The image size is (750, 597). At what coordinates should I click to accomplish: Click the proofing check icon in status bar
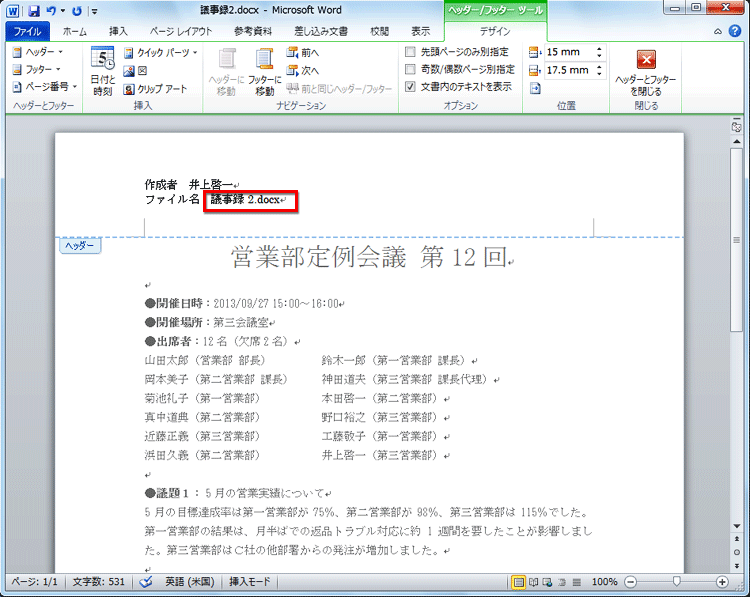(x=146, y=582)
